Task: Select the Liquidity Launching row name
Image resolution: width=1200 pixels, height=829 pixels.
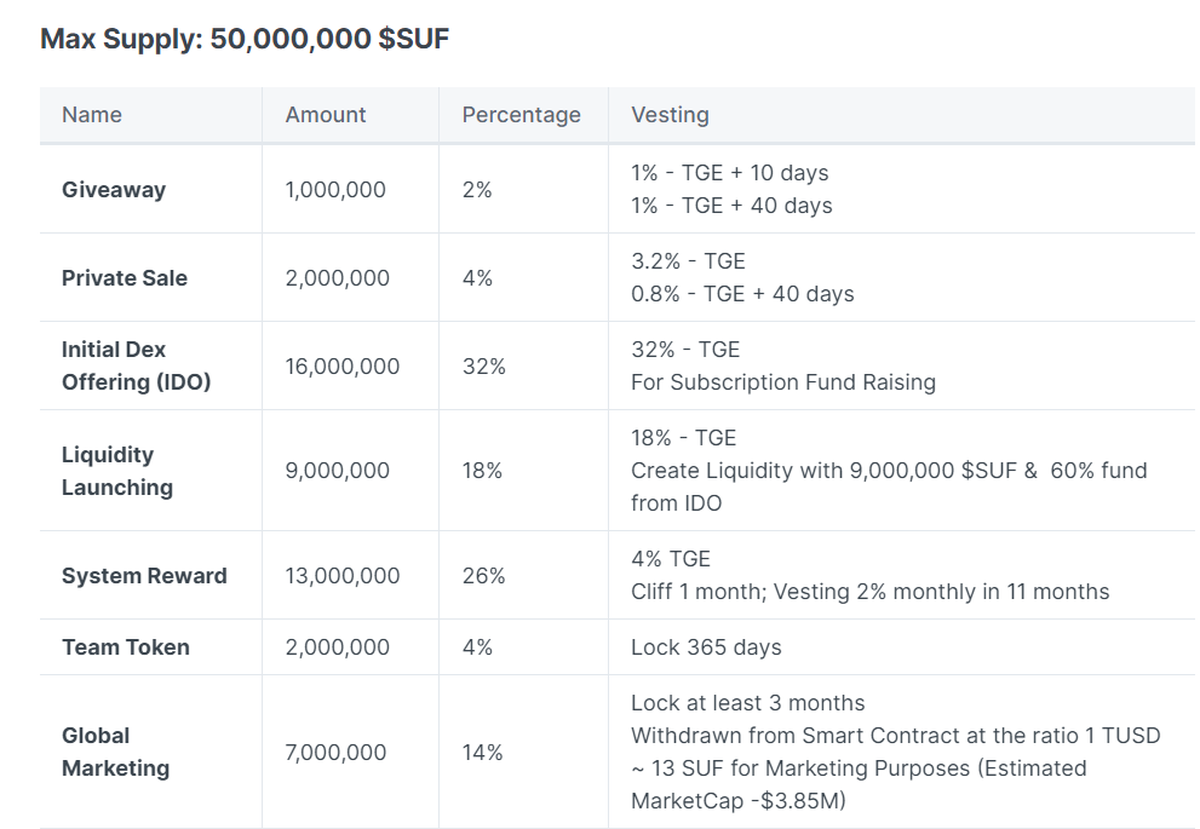Action: point(117,471)
